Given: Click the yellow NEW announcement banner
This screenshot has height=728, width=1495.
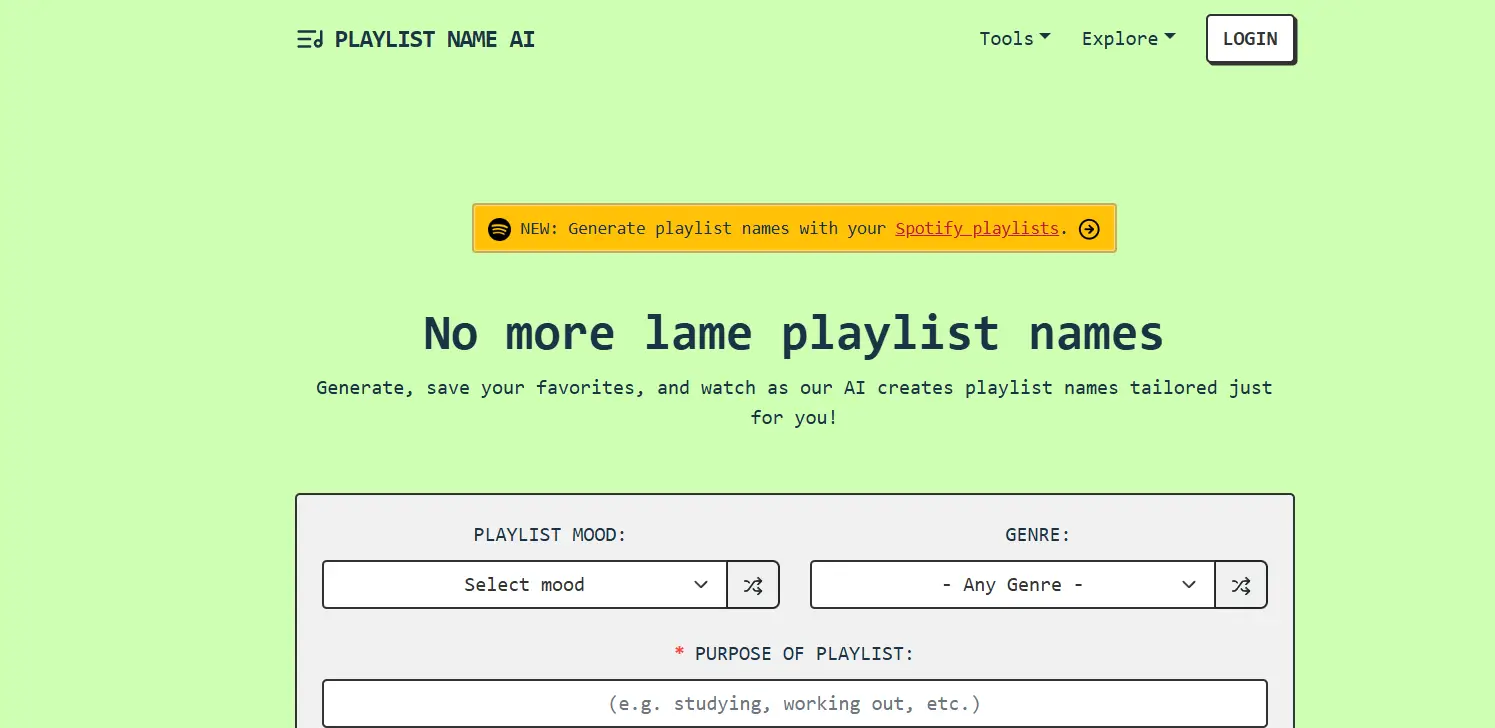Looking at the screenshot, I should pyautogui.click(x=794, y=228).
